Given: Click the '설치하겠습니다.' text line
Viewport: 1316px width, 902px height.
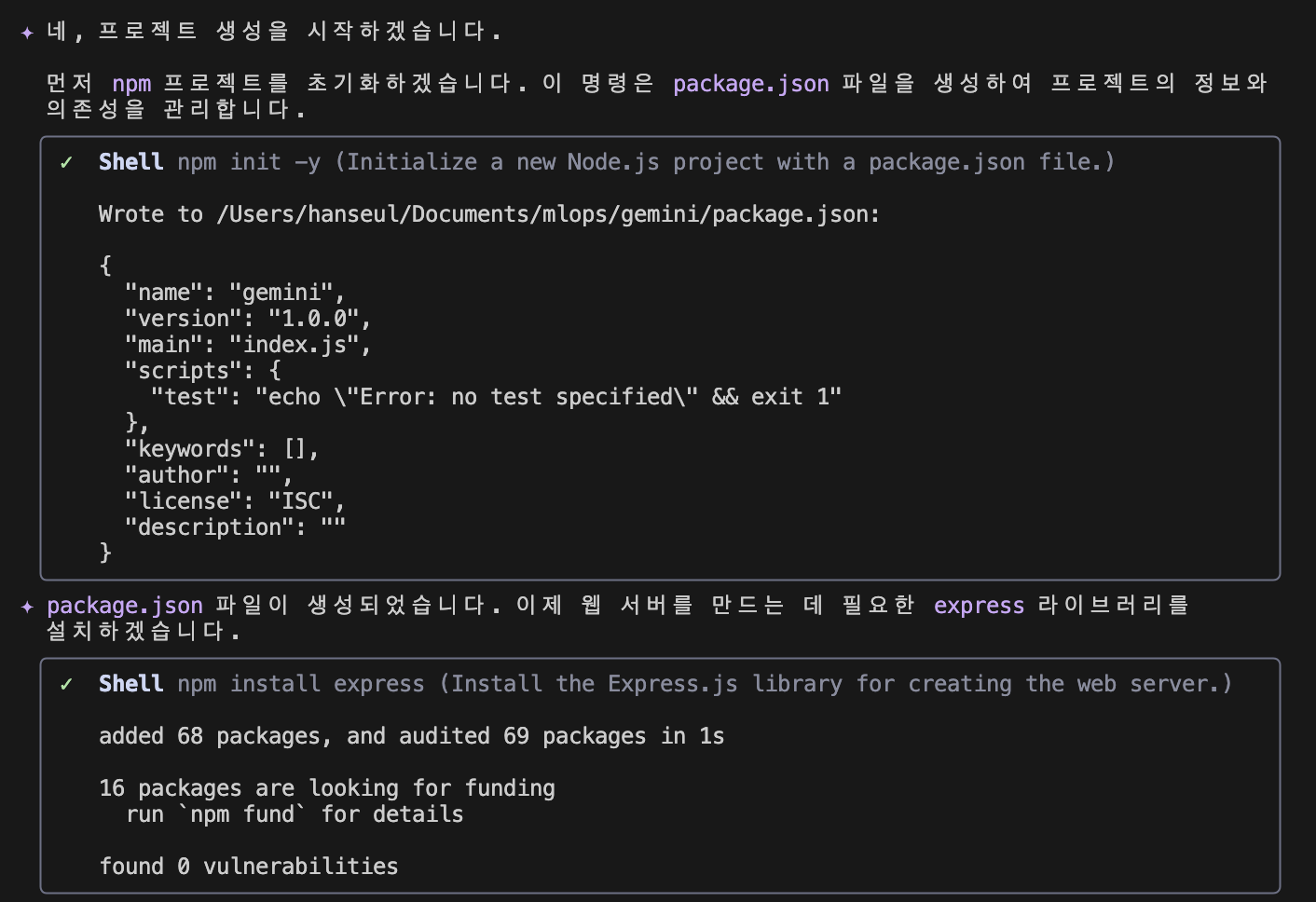Looking at the screenshot, I should click(144, 632).
